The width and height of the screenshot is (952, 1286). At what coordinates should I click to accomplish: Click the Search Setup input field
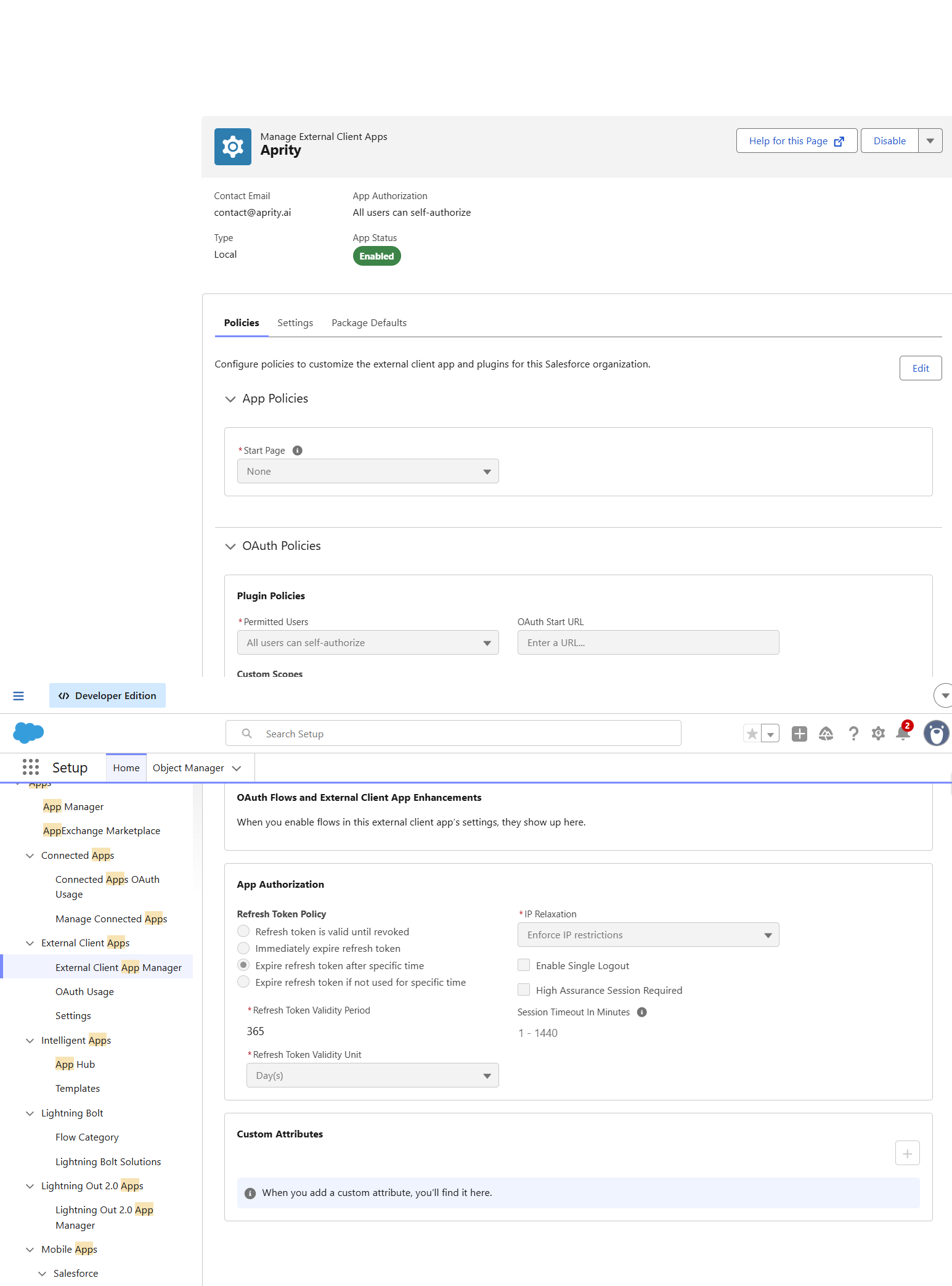(454, 733)
